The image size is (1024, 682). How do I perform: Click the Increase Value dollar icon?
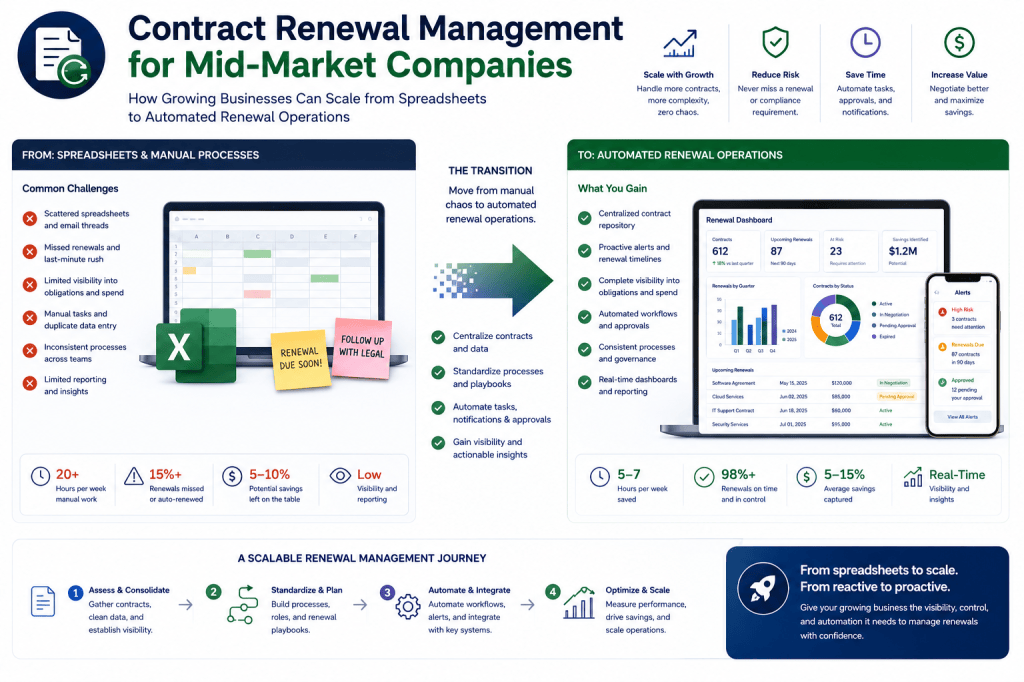click(959, 42)
